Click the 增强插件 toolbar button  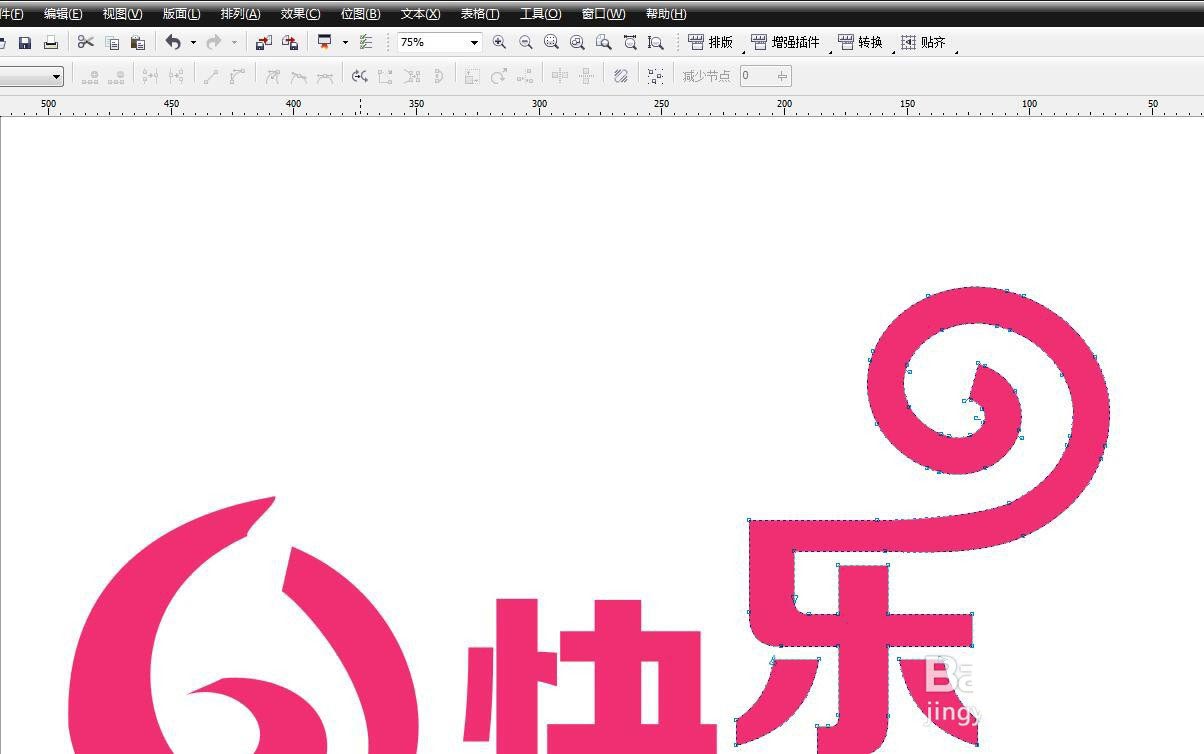789,42
